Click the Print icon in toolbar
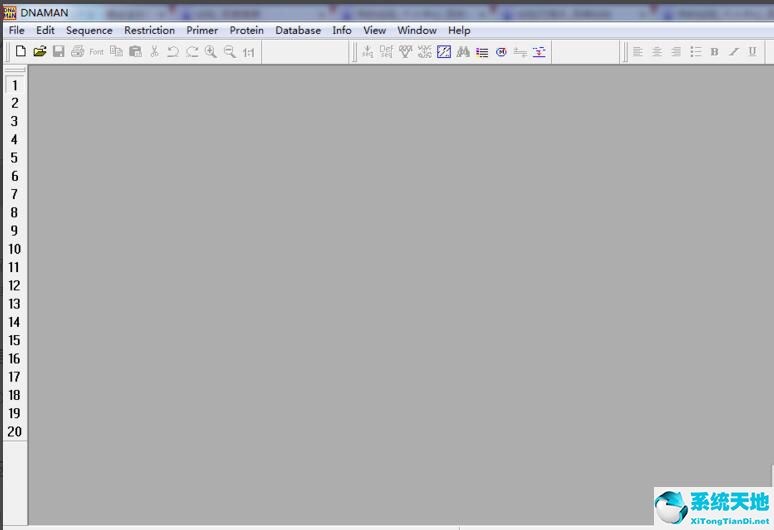 pos(78,51)
